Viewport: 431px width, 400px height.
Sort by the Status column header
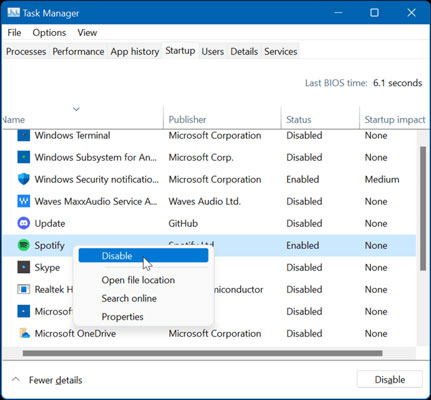(320, 119)
